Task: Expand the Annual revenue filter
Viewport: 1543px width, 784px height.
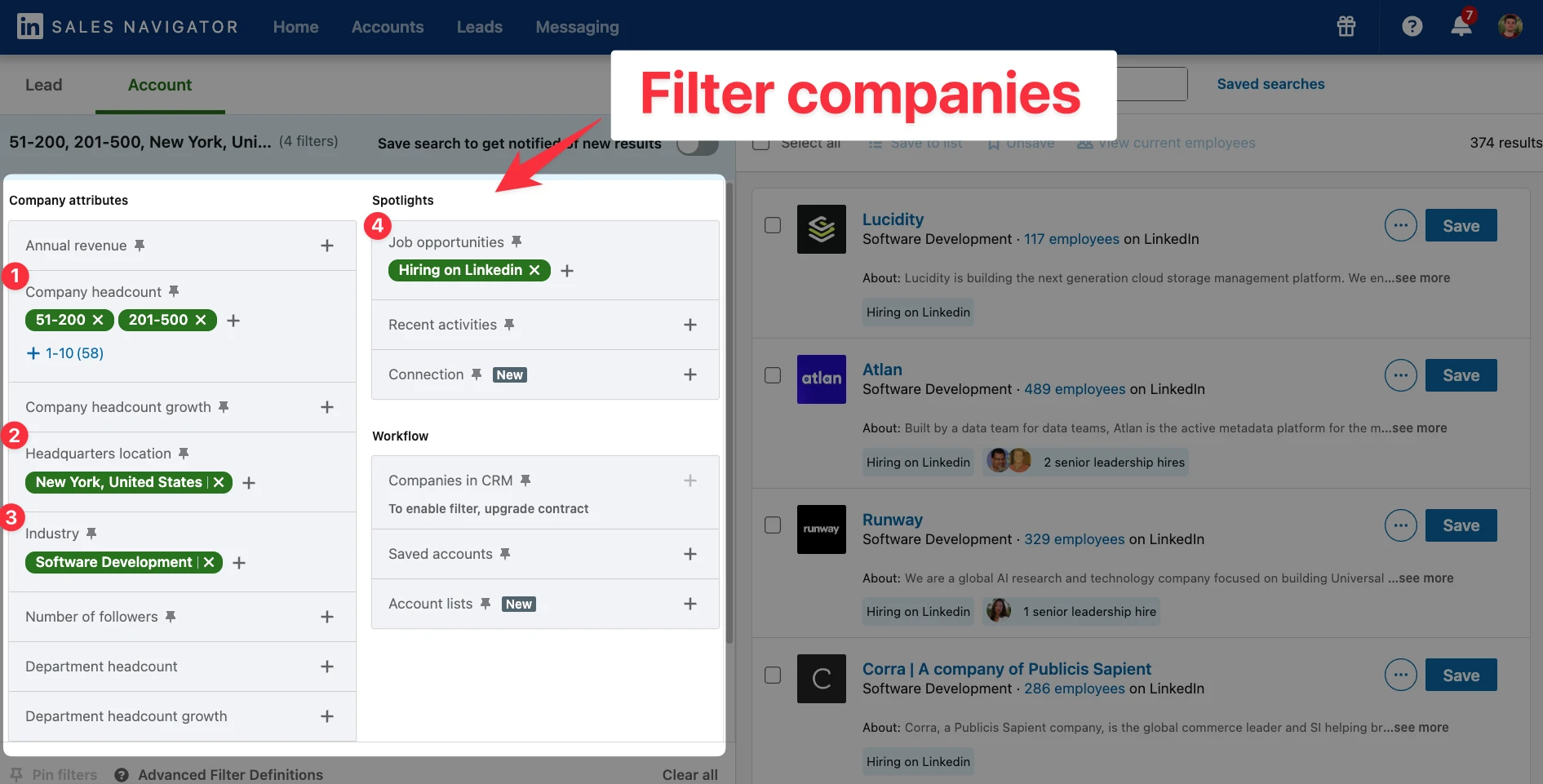Action: 327,246
